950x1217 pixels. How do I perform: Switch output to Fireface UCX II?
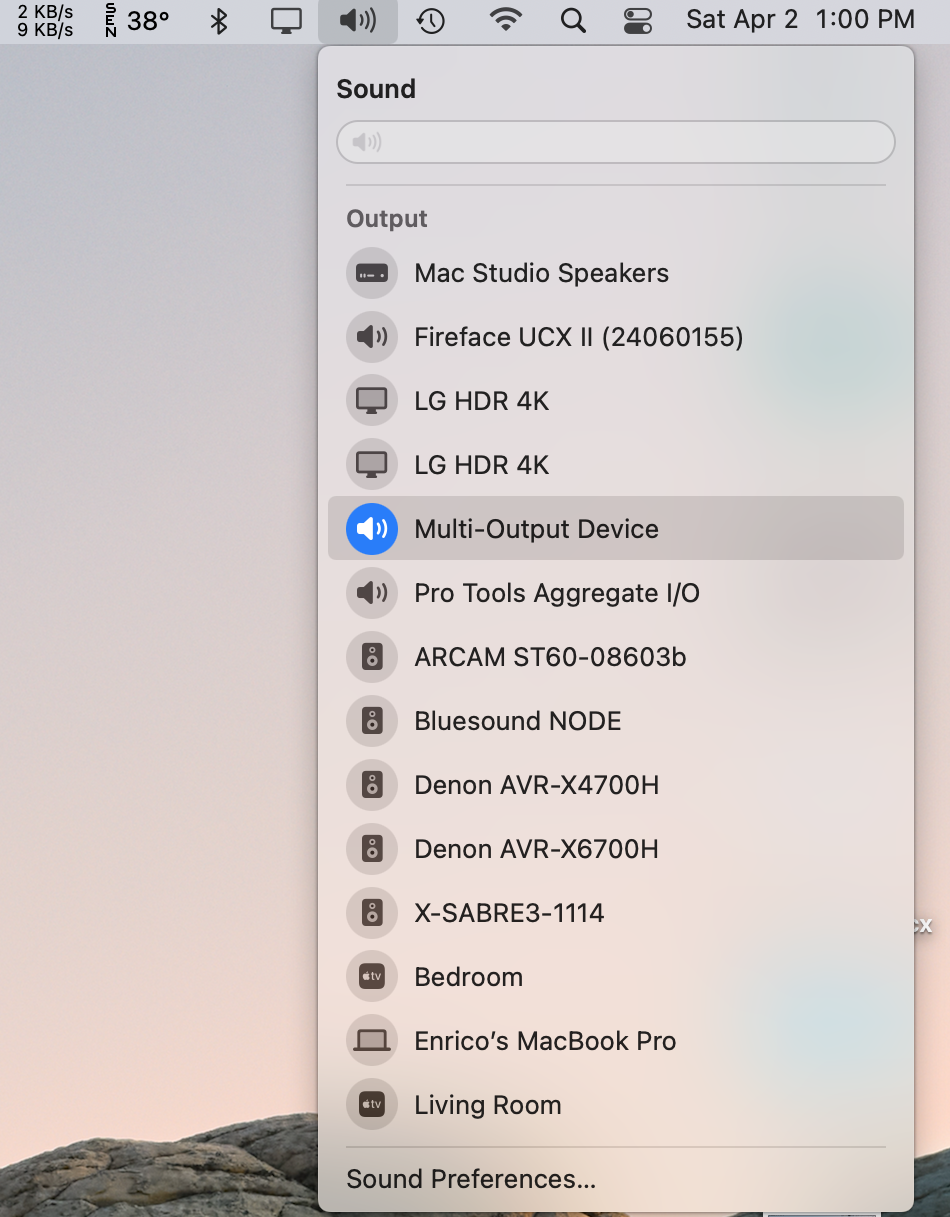point(578,337)
